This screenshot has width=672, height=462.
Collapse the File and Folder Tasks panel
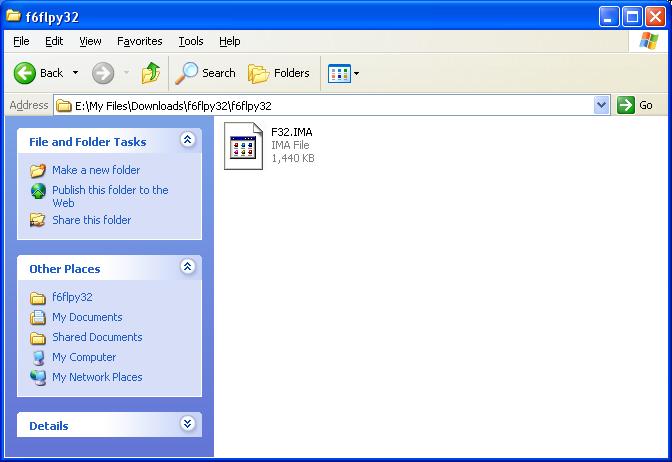tap(187, 141)
